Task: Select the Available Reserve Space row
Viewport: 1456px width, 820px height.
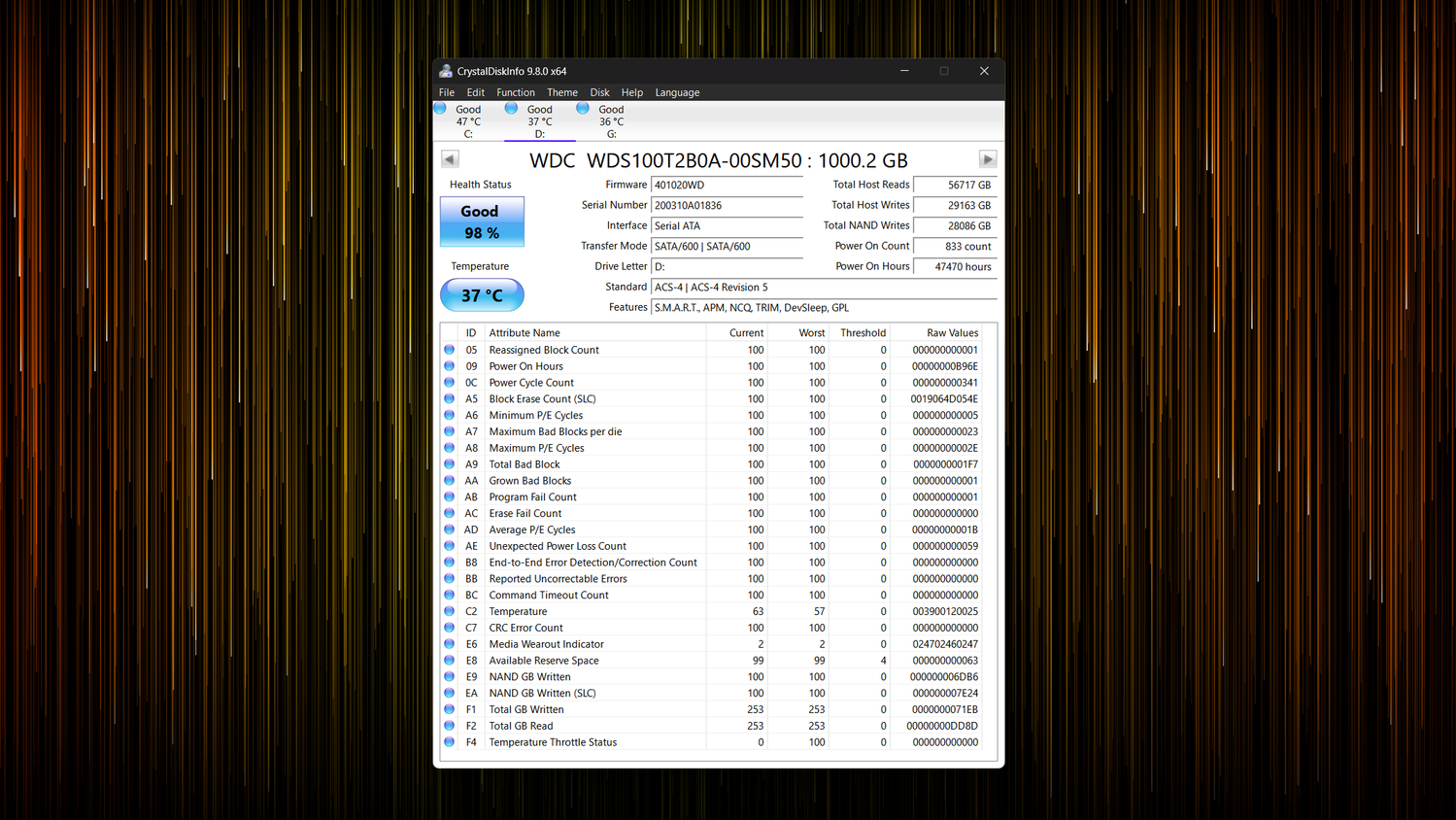Action: 718,661
